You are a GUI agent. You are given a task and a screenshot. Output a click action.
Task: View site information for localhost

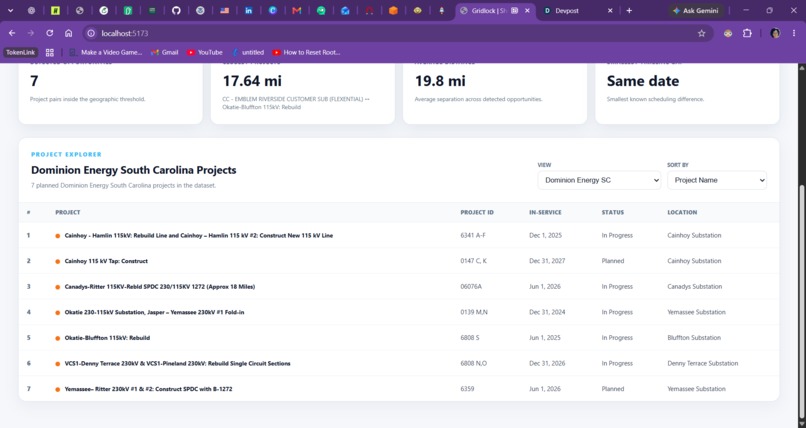point(91,33)
